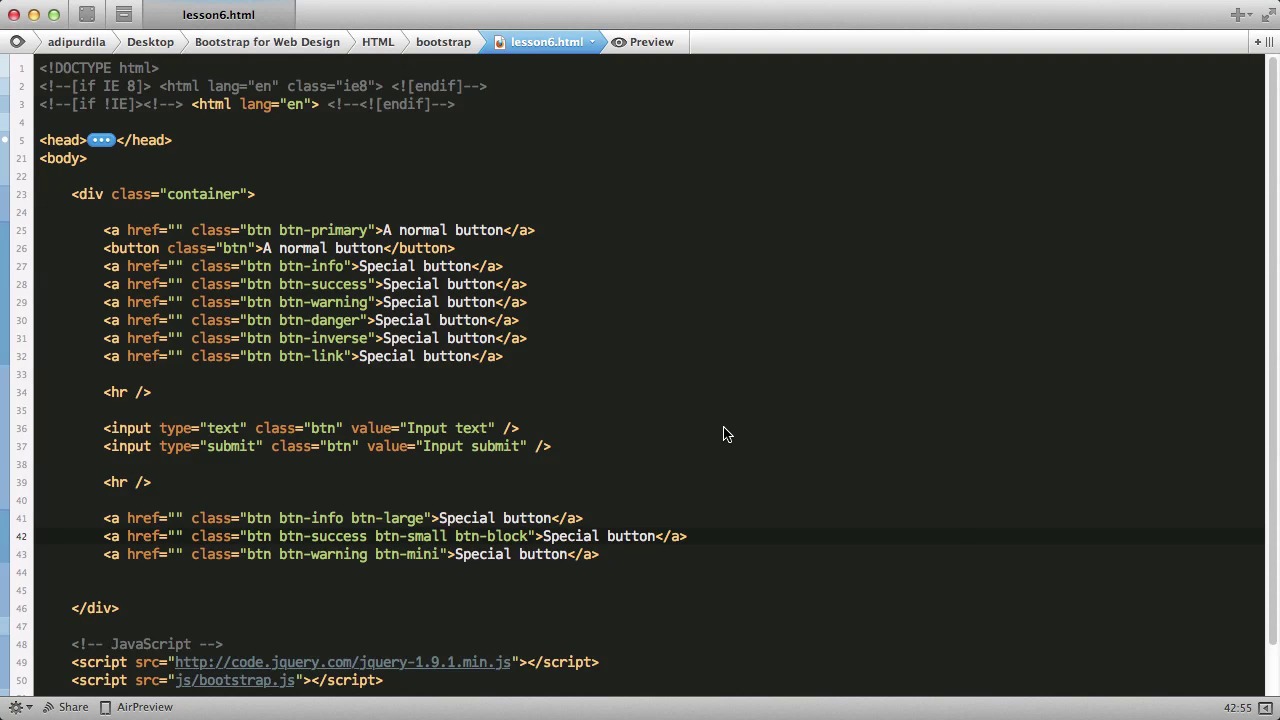Click the '<button' tag on line 26
Screen dimensions: 1280x720
click(x=131, y=248)
